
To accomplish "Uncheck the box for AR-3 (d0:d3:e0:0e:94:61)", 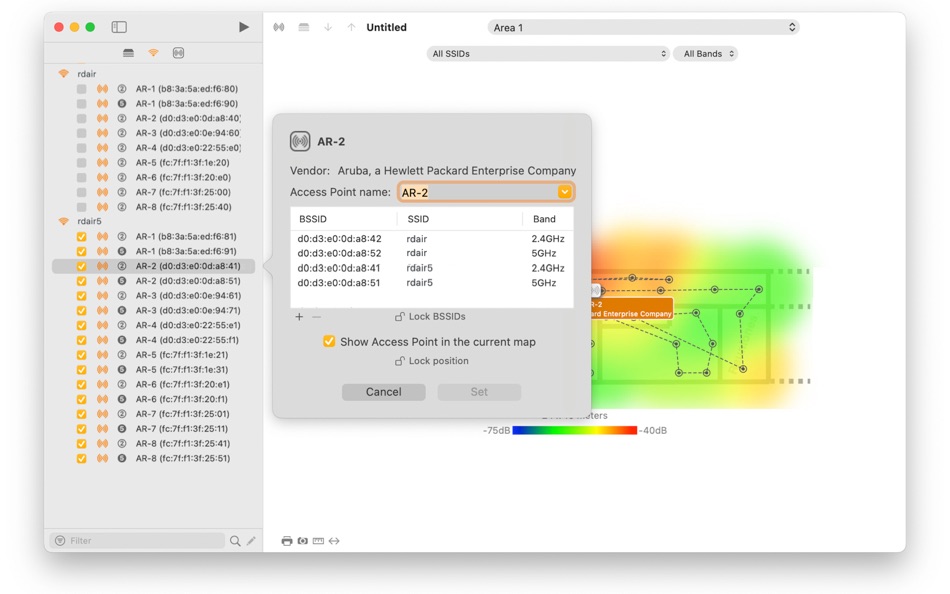I will click(x=81, y=296).
